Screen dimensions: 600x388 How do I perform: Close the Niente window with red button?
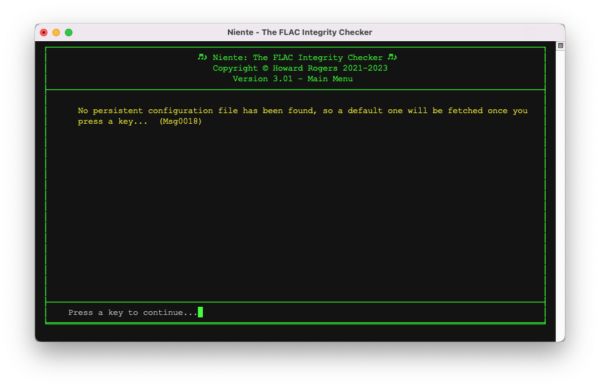tap(44, 33)
